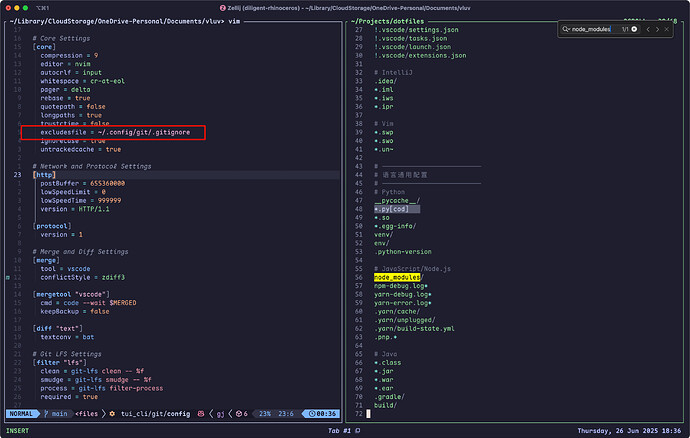Click the git branch icon beside main
This screenshot has width=690, height=438.
click(46, 414)
